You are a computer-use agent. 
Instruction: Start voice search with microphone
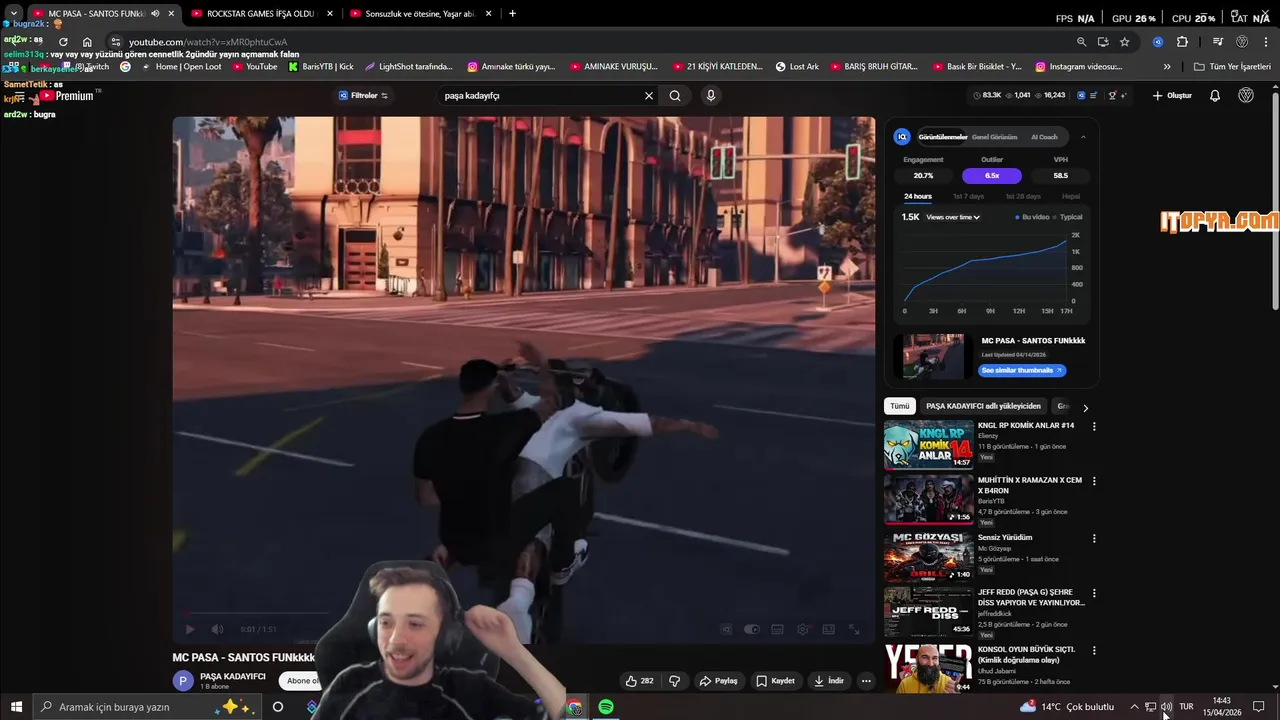coord(711,96)
